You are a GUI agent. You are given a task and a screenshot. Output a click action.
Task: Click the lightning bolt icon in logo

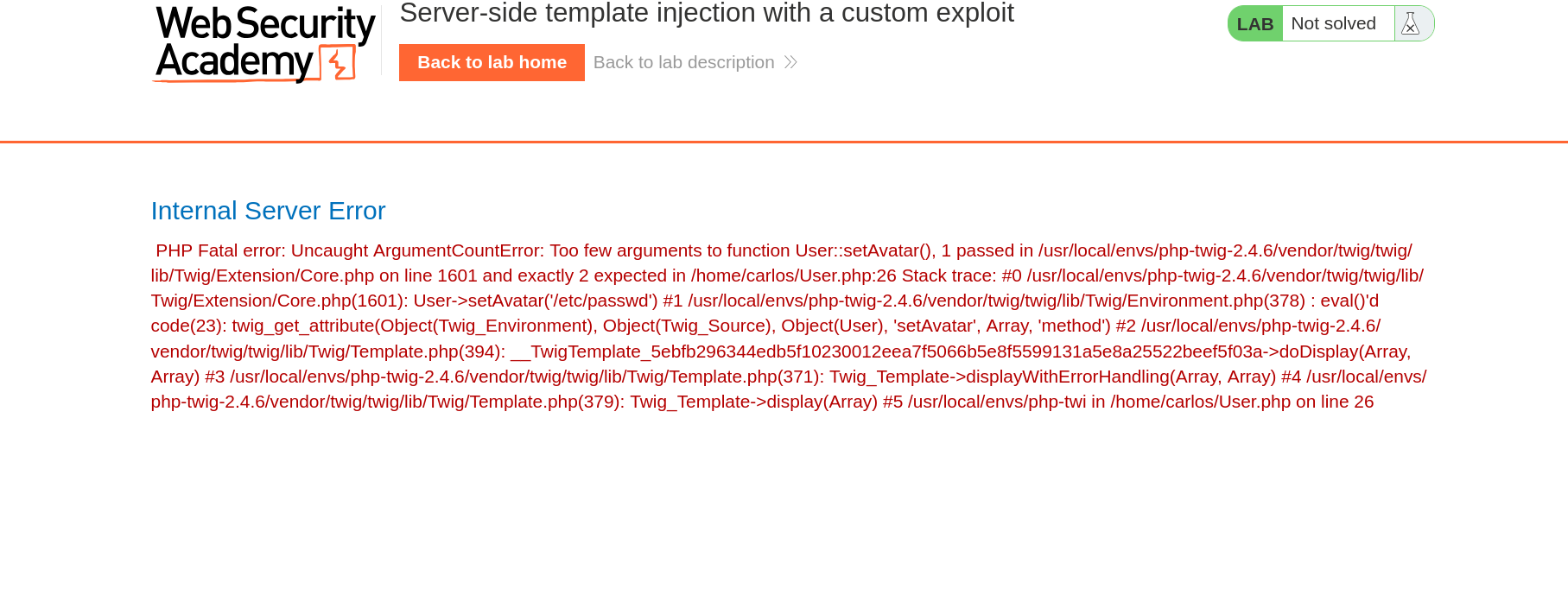tap(339, 63)
